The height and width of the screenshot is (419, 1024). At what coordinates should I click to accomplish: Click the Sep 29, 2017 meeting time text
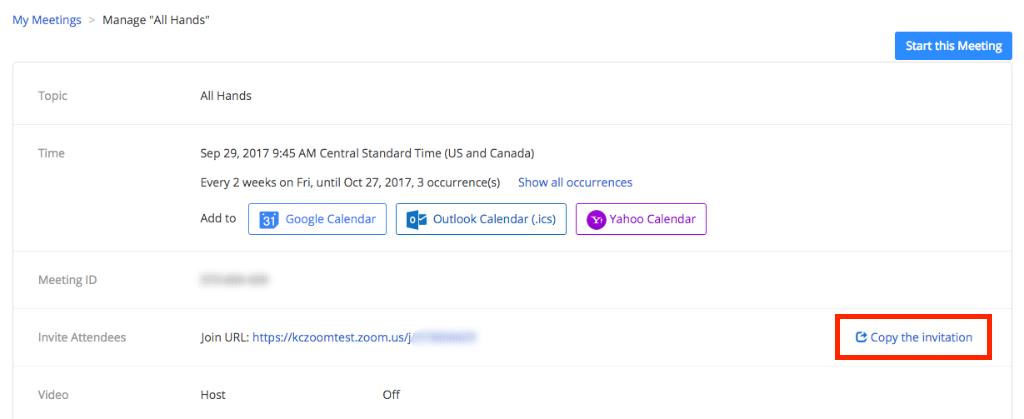pyautogui.click(x=367, y=154)
